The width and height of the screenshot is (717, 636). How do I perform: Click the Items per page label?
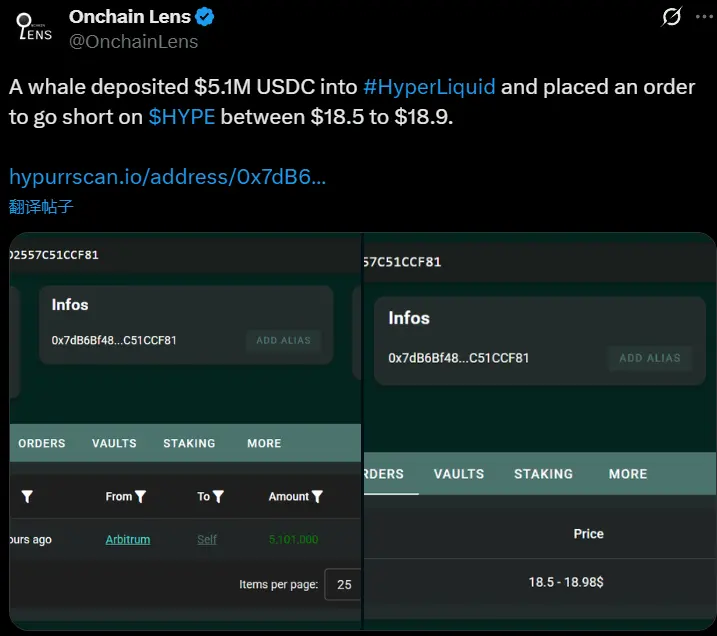(x=278, y=584)
